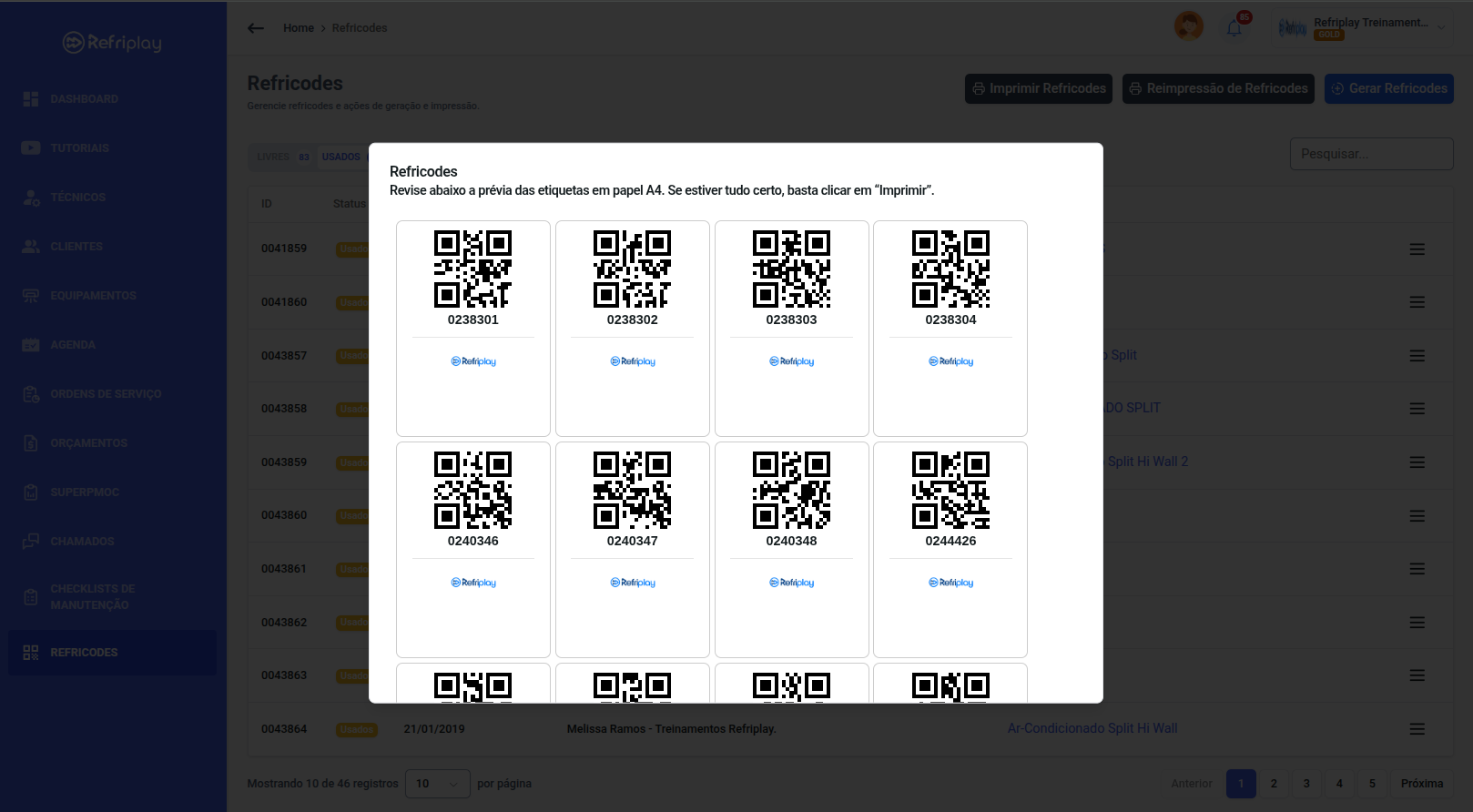
Task: Open the Ar-Condicionado Split Hi Wall link
Action: click(x=1092, y=728)
